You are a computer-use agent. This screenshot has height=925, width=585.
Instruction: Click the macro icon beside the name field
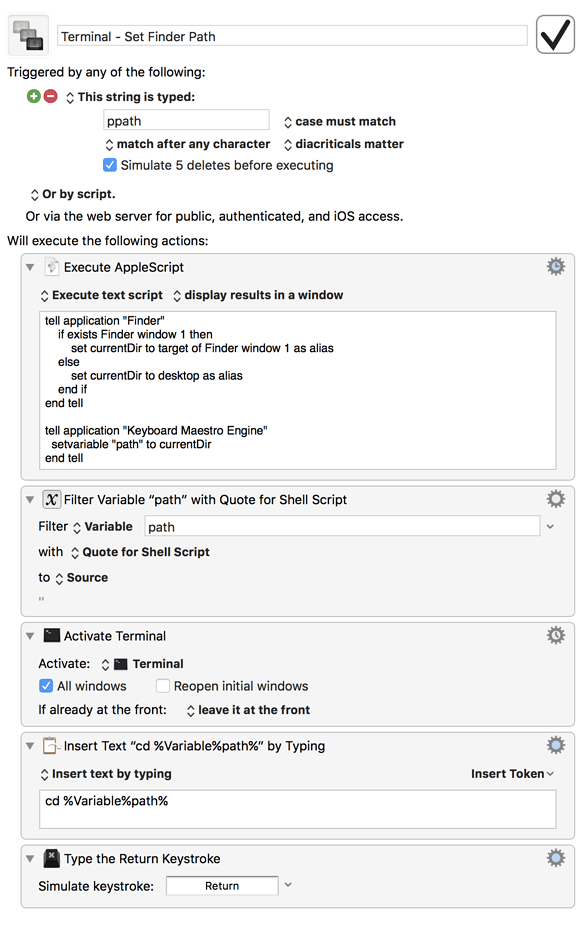pos(29,35)
